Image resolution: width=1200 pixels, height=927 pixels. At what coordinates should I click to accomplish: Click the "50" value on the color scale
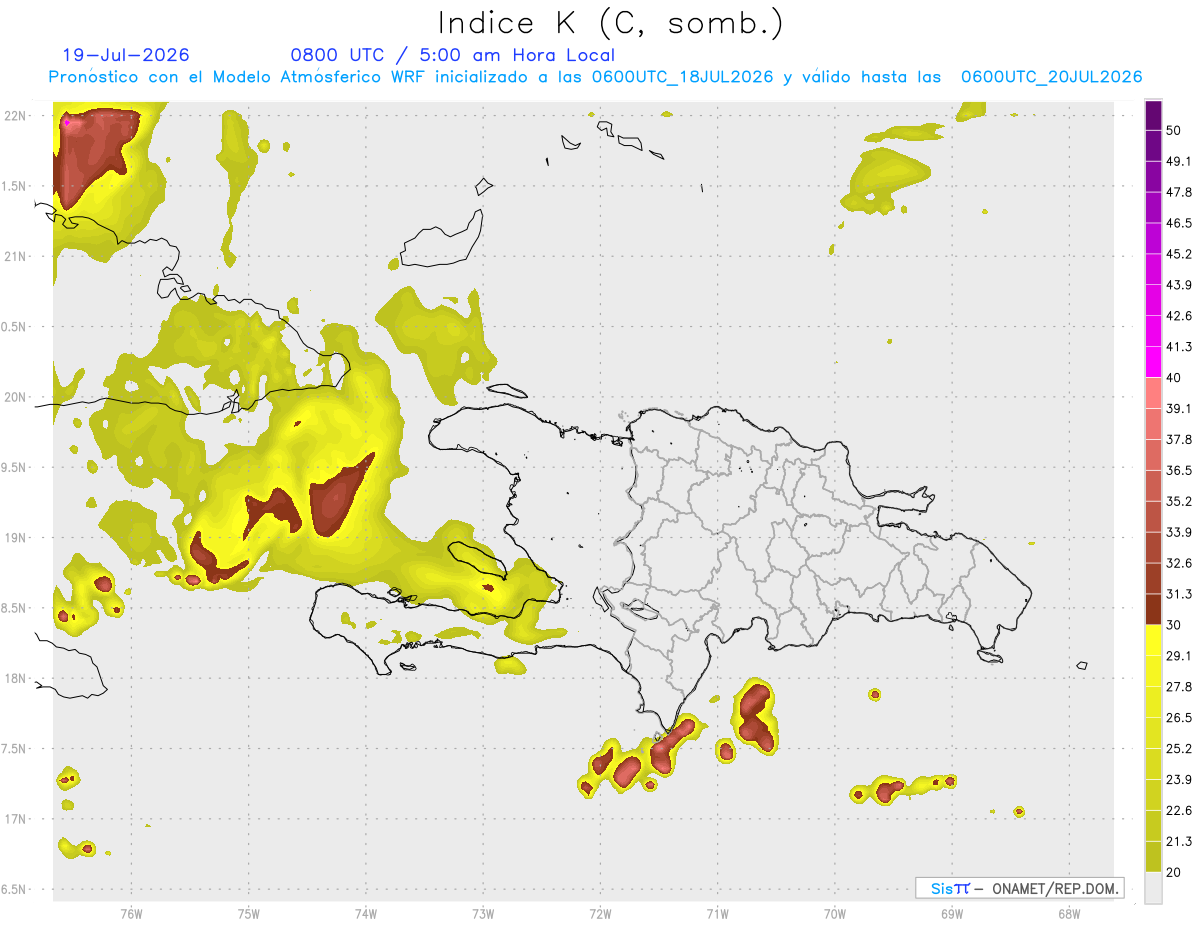tap(1175, 130)
